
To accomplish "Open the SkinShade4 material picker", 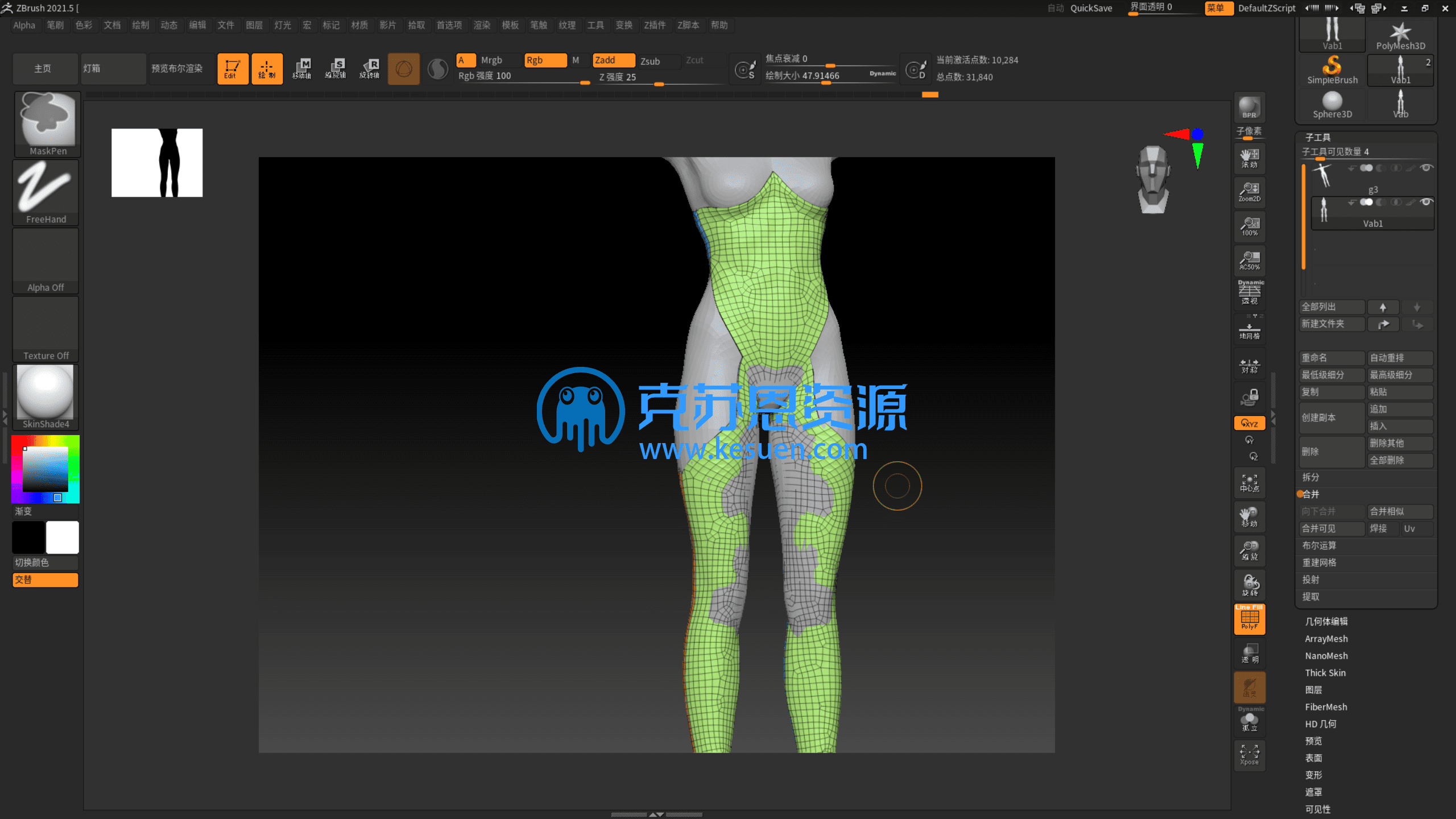I will [45, 392].
